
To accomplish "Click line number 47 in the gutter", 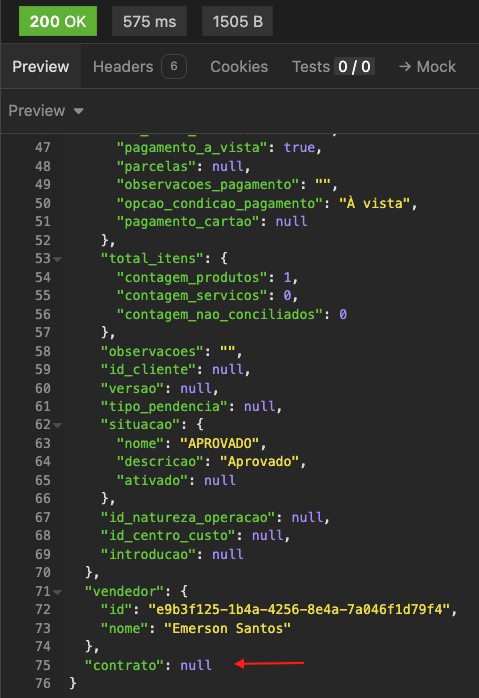I will (43, 147).
